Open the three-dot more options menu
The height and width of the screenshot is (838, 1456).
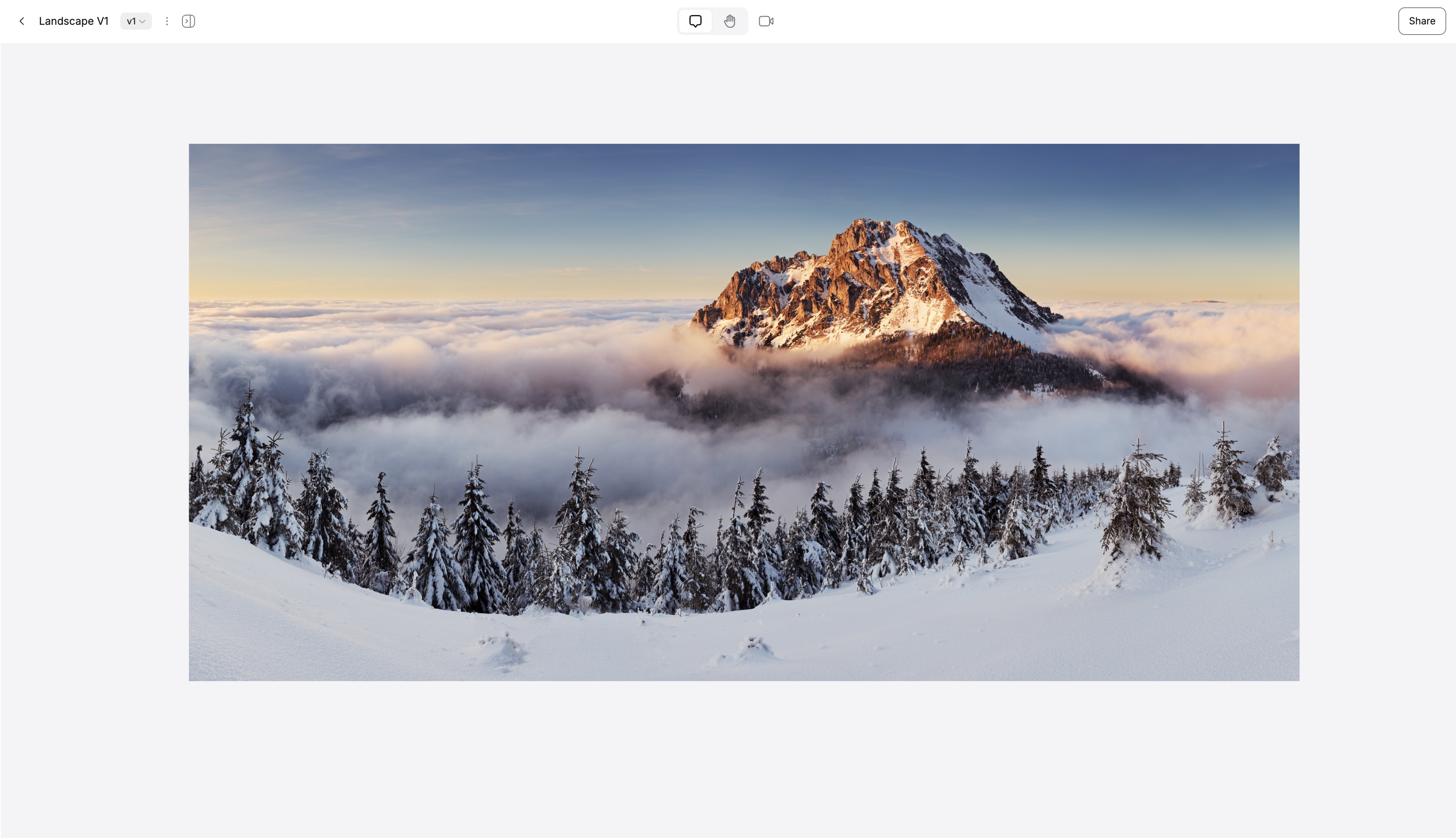tap(167, 21)
